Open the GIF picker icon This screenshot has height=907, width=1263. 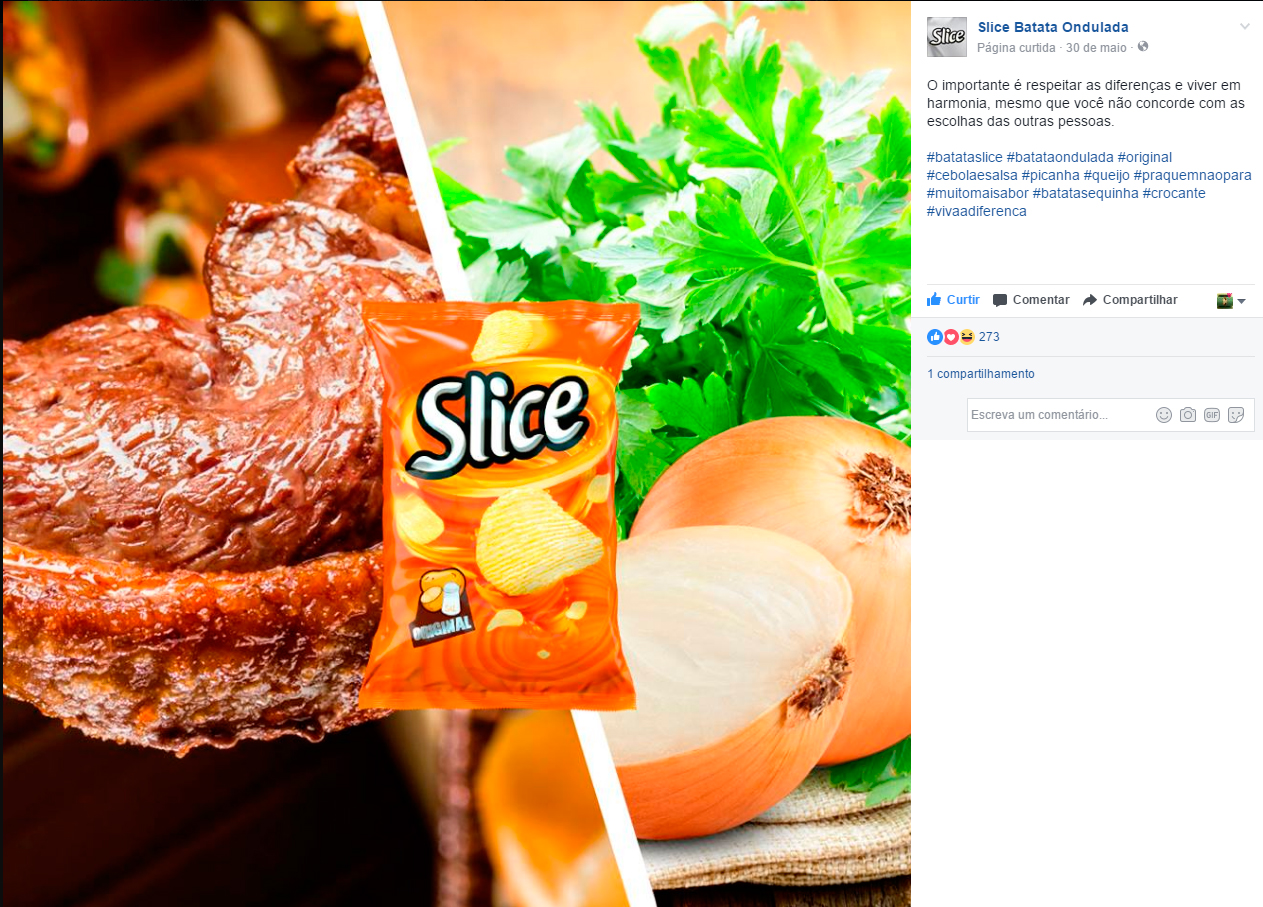(1212, 415)
